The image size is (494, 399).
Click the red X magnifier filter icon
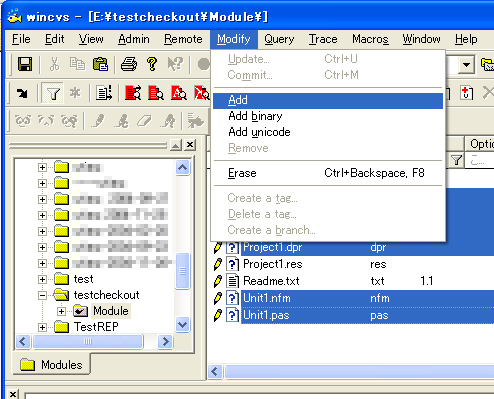point(202,93)
